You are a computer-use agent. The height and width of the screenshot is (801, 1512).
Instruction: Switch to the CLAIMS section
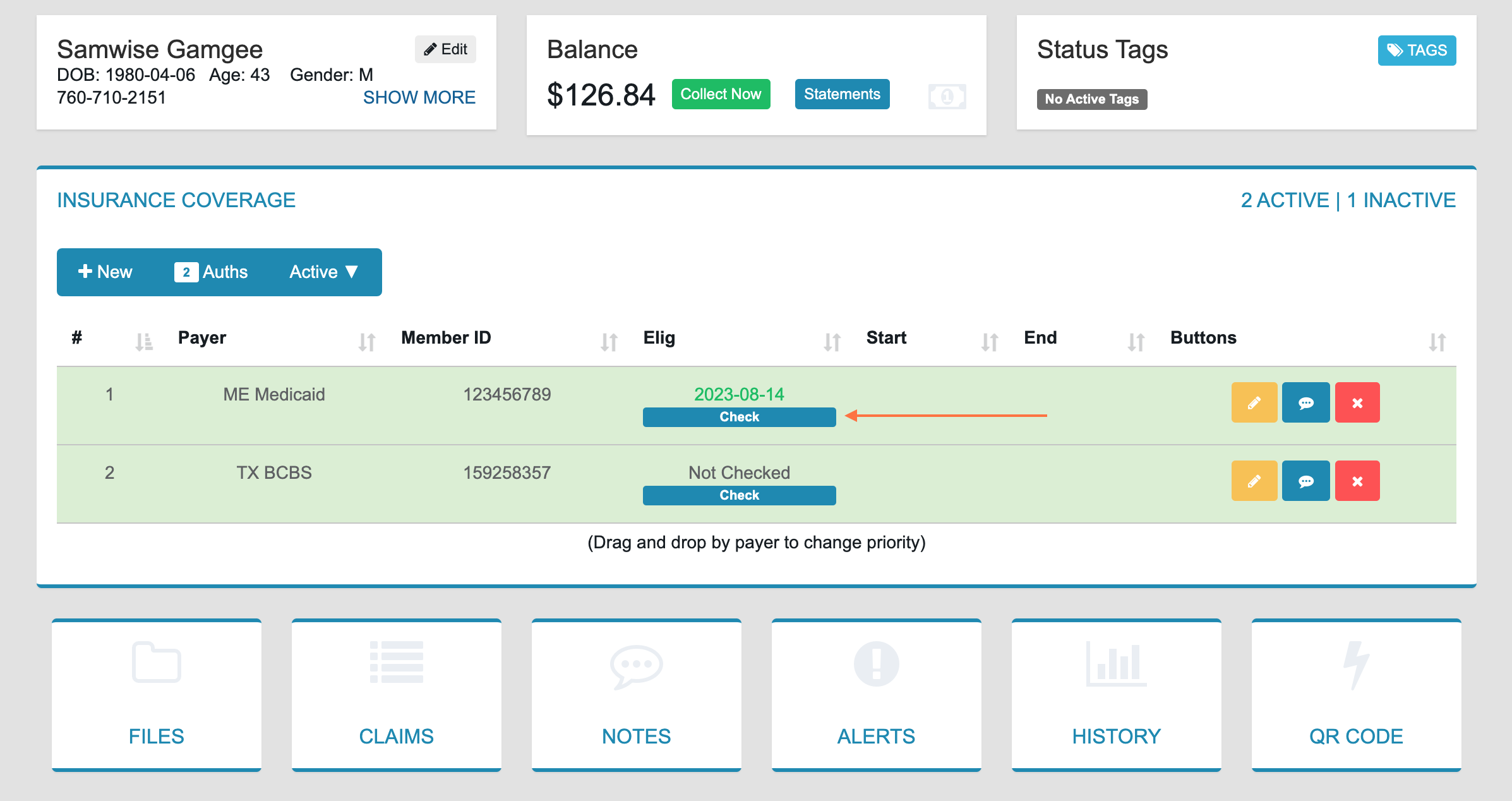pyautogui.click(x=396, y=695)
